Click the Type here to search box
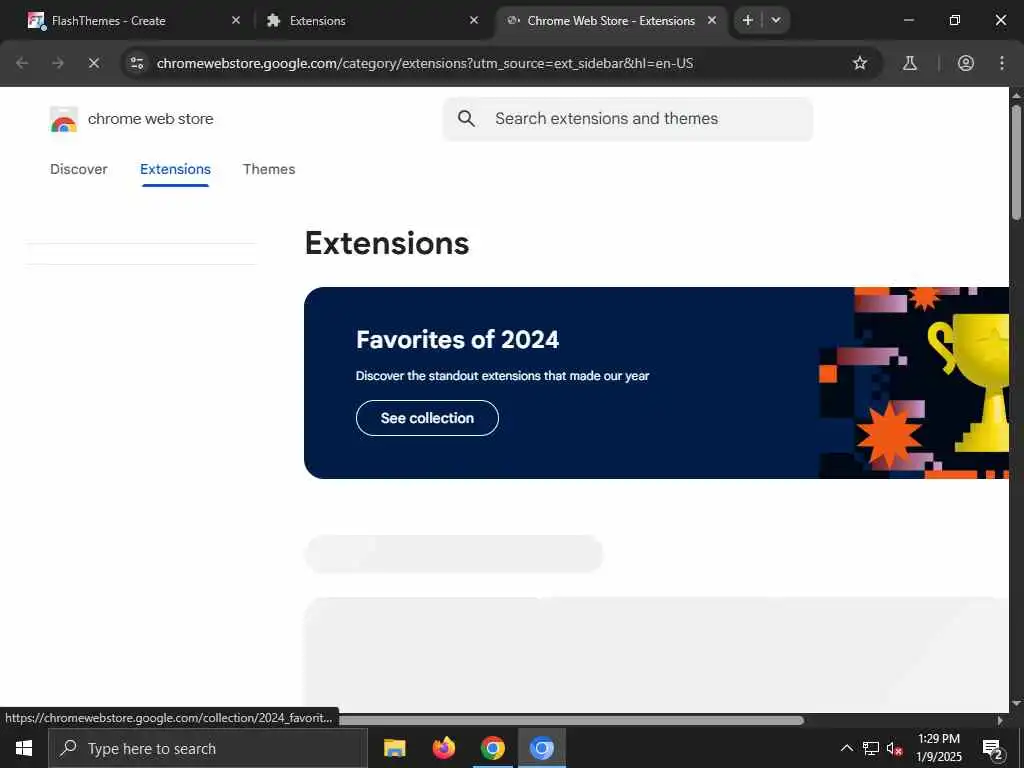This screenshot has width=1024, height=768. point(208,748)
